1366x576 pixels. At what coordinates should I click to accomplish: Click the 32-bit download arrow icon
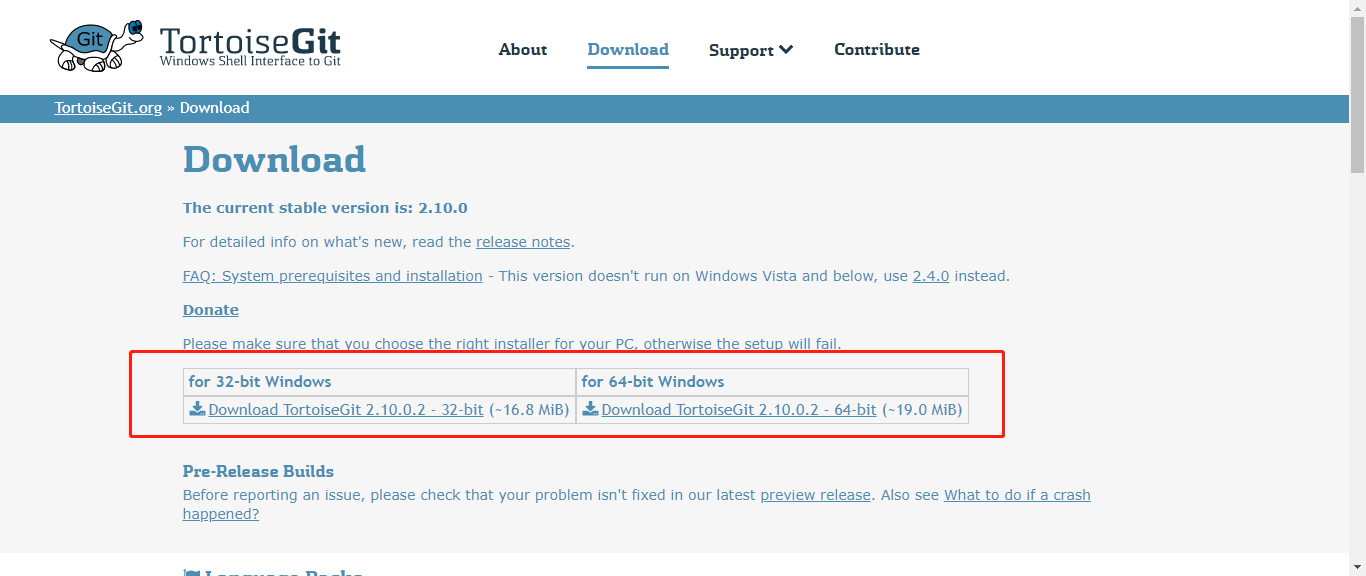[198, 408]
